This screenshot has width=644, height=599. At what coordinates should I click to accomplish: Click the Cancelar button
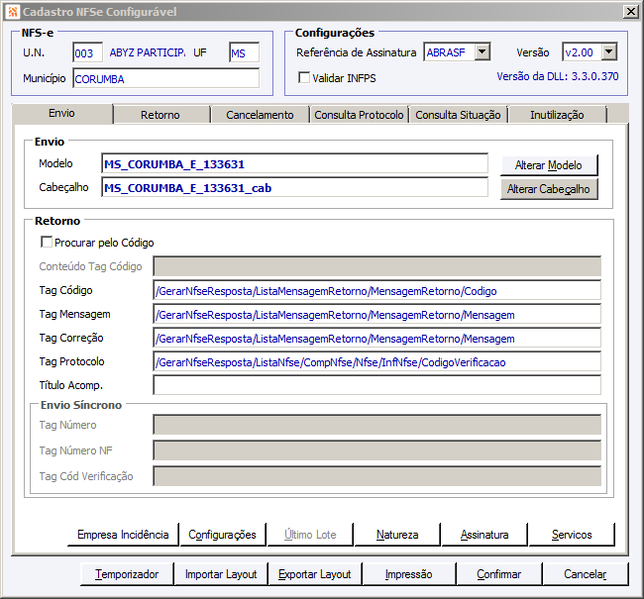(x=585, y=574)
